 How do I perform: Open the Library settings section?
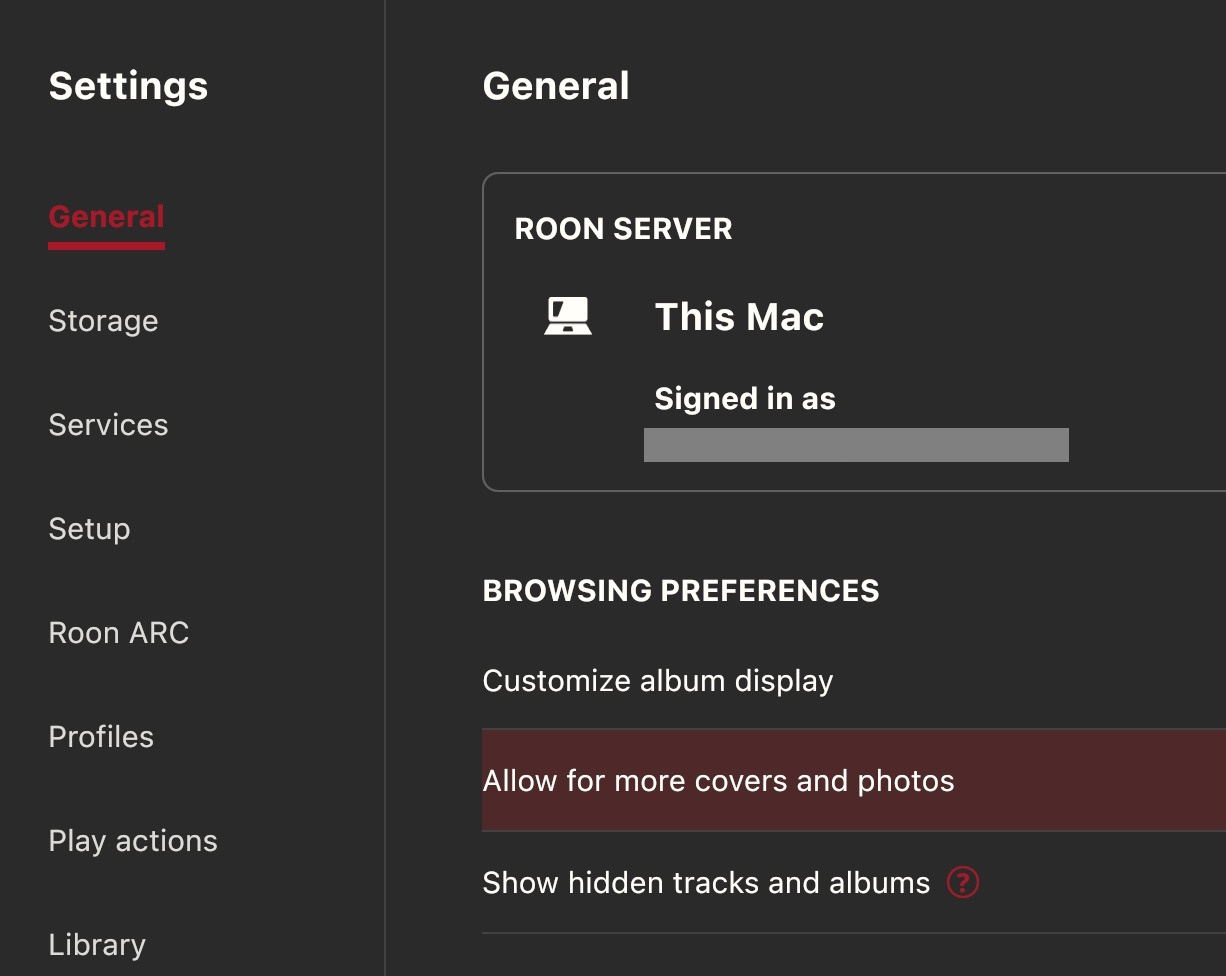tap(96, 944)
